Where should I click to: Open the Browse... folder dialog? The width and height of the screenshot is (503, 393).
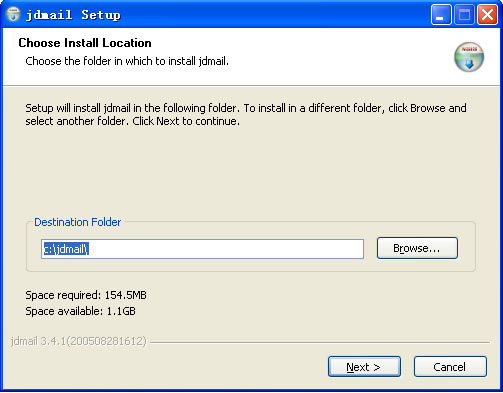click(x=417, y=248)
